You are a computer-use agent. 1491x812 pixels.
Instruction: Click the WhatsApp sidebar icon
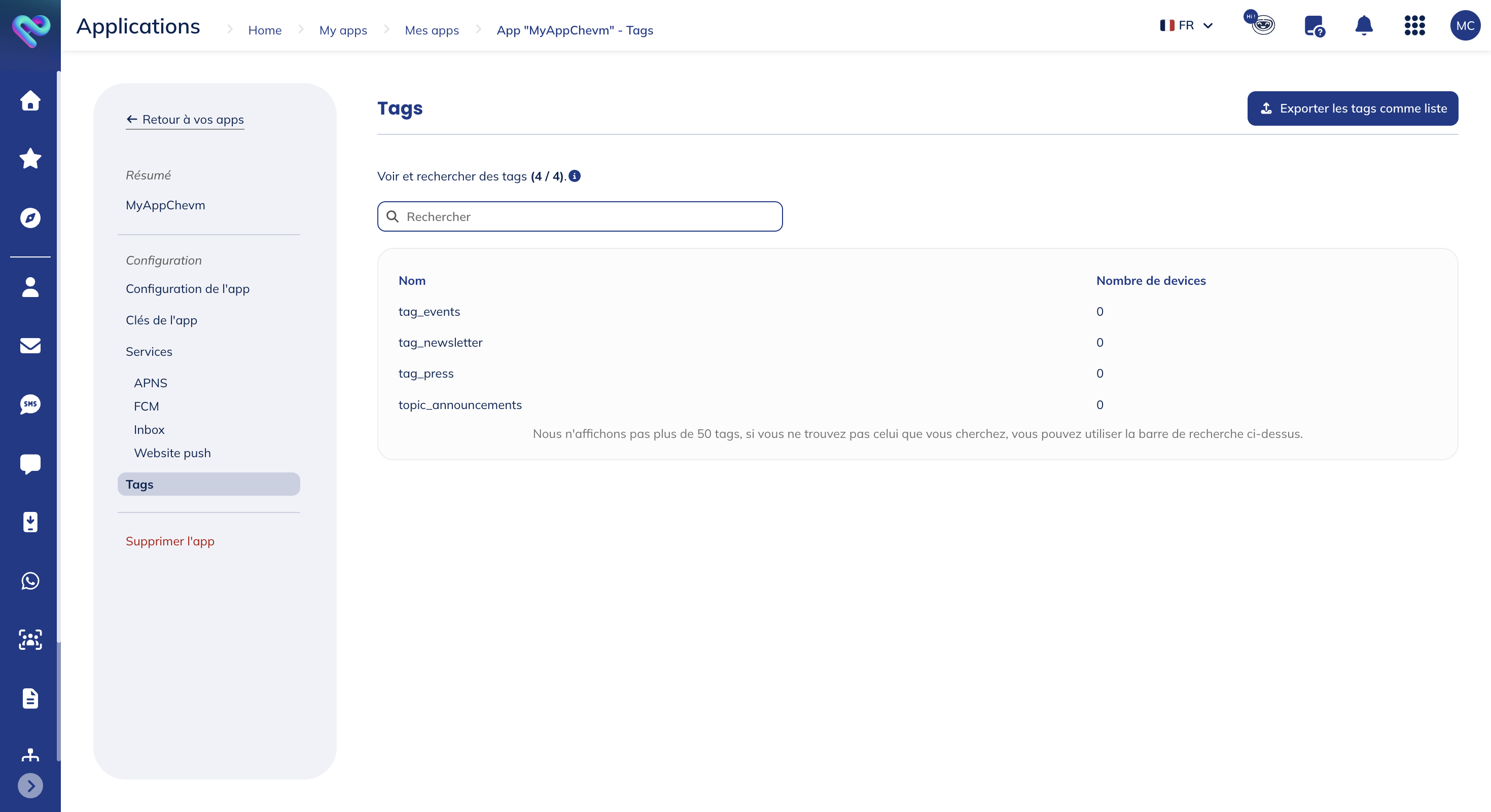pyautogui.click(x=30, y=581)
